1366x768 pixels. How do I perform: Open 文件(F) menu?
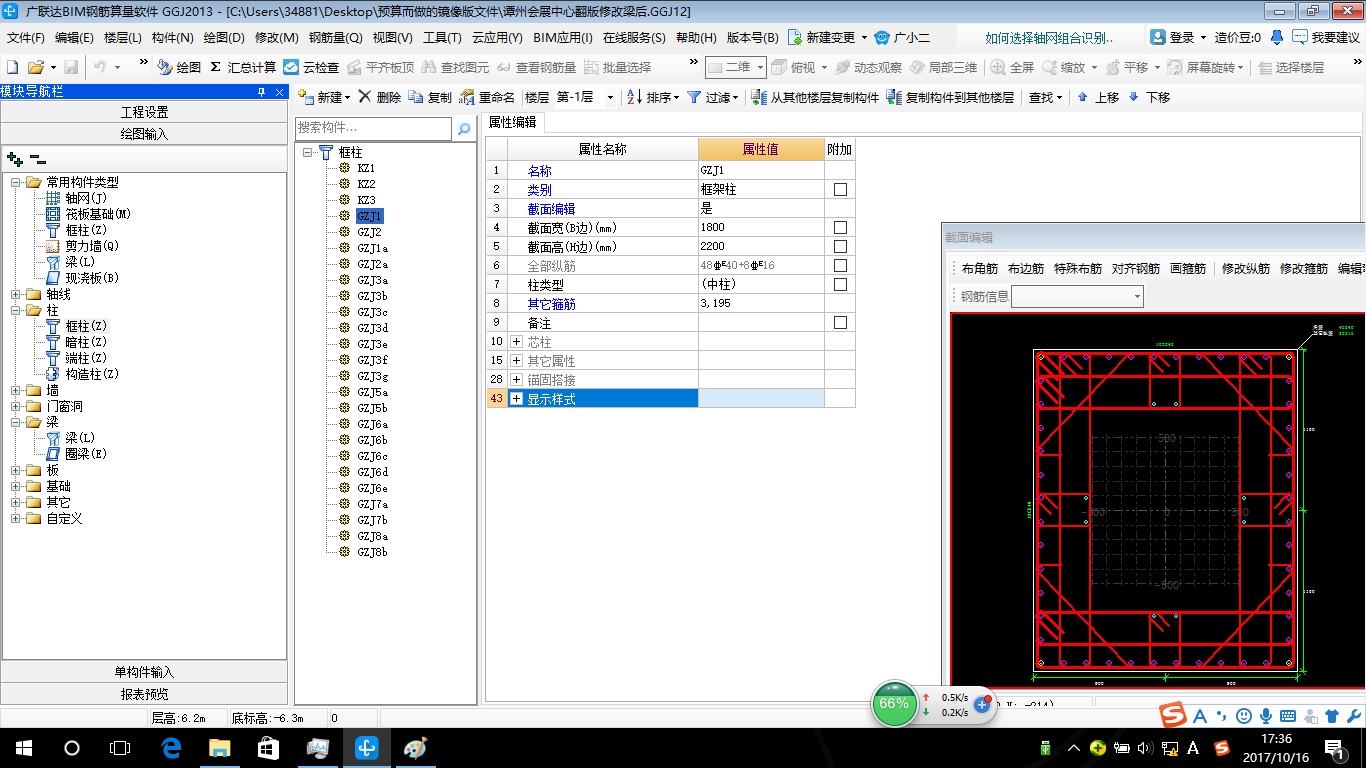pos(26,38)
